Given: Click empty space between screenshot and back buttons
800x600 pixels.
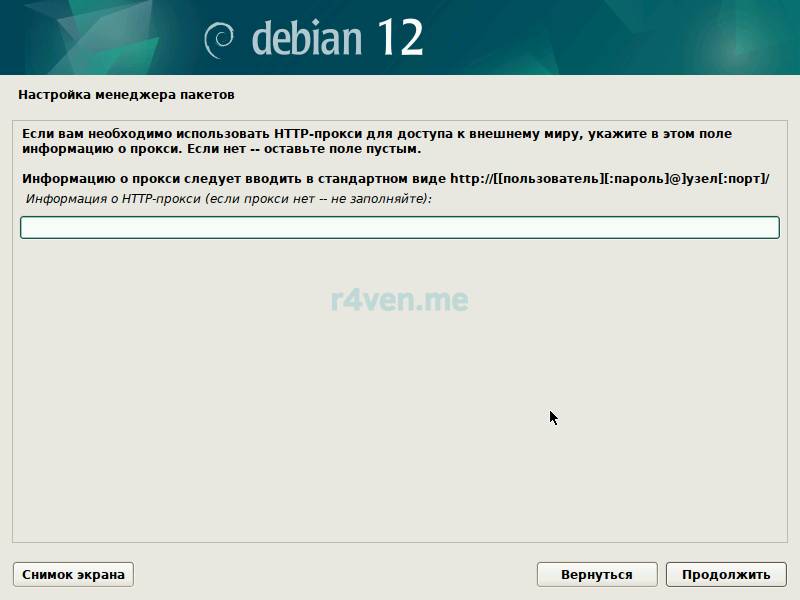Looking at the screenshot, I should point(335,574).
